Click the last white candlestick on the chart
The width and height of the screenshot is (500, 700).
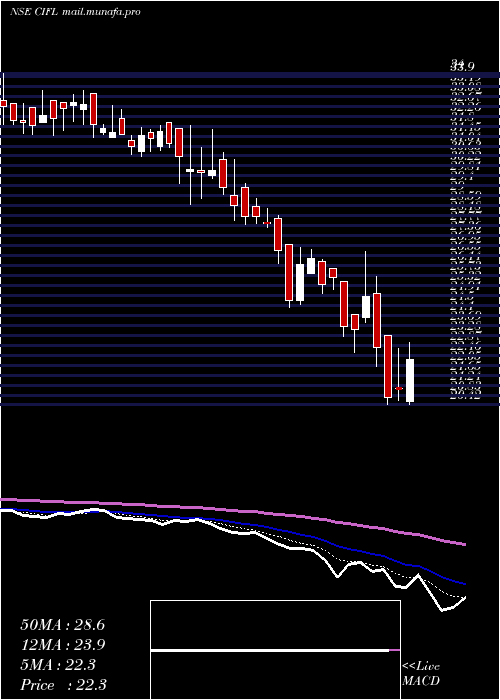(x=410, y=380)
